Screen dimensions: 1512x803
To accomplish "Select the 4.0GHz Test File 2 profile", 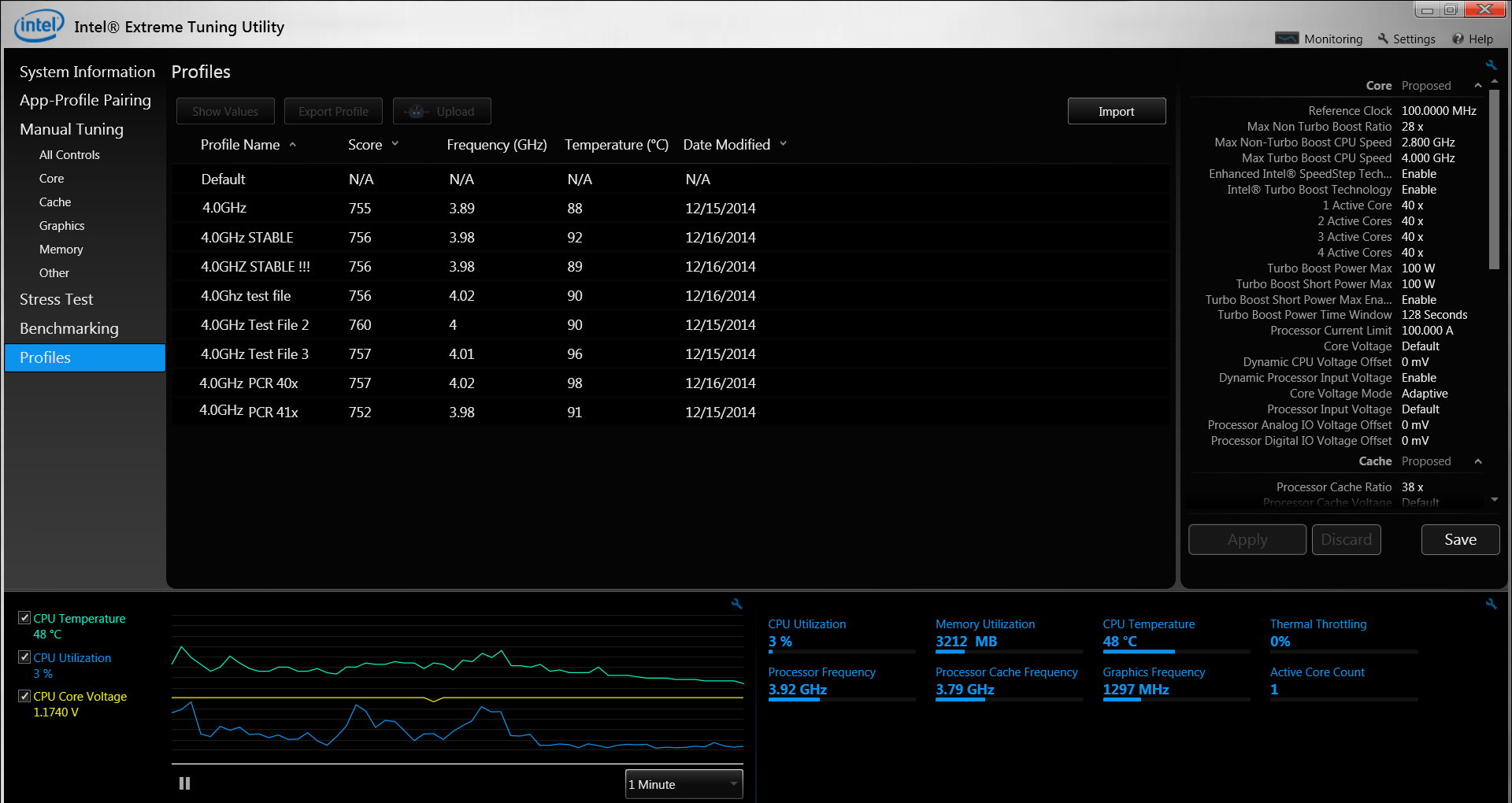I will pyautogui.click(x=254, y=324).
